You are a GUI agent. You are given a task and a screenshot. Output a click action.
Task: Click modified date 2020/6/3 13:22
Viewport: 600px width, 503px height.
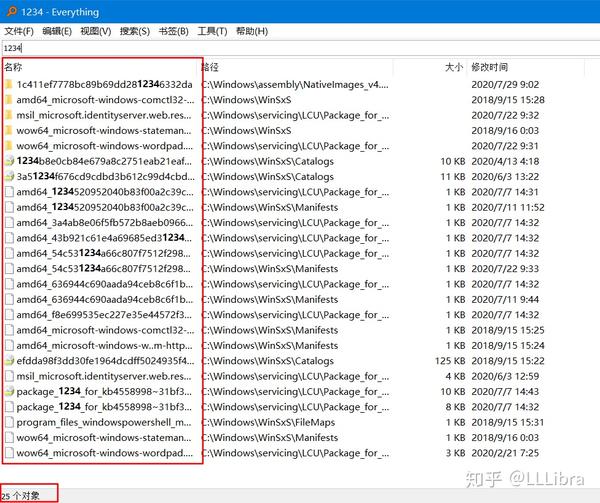[x=505, y=176]
